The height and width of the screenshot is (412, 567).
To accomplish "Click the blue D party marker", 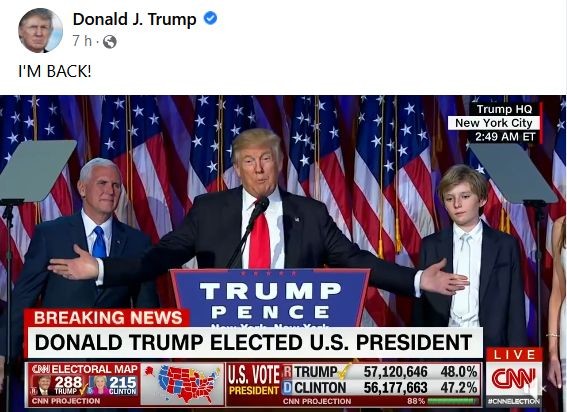I will 287,387.
